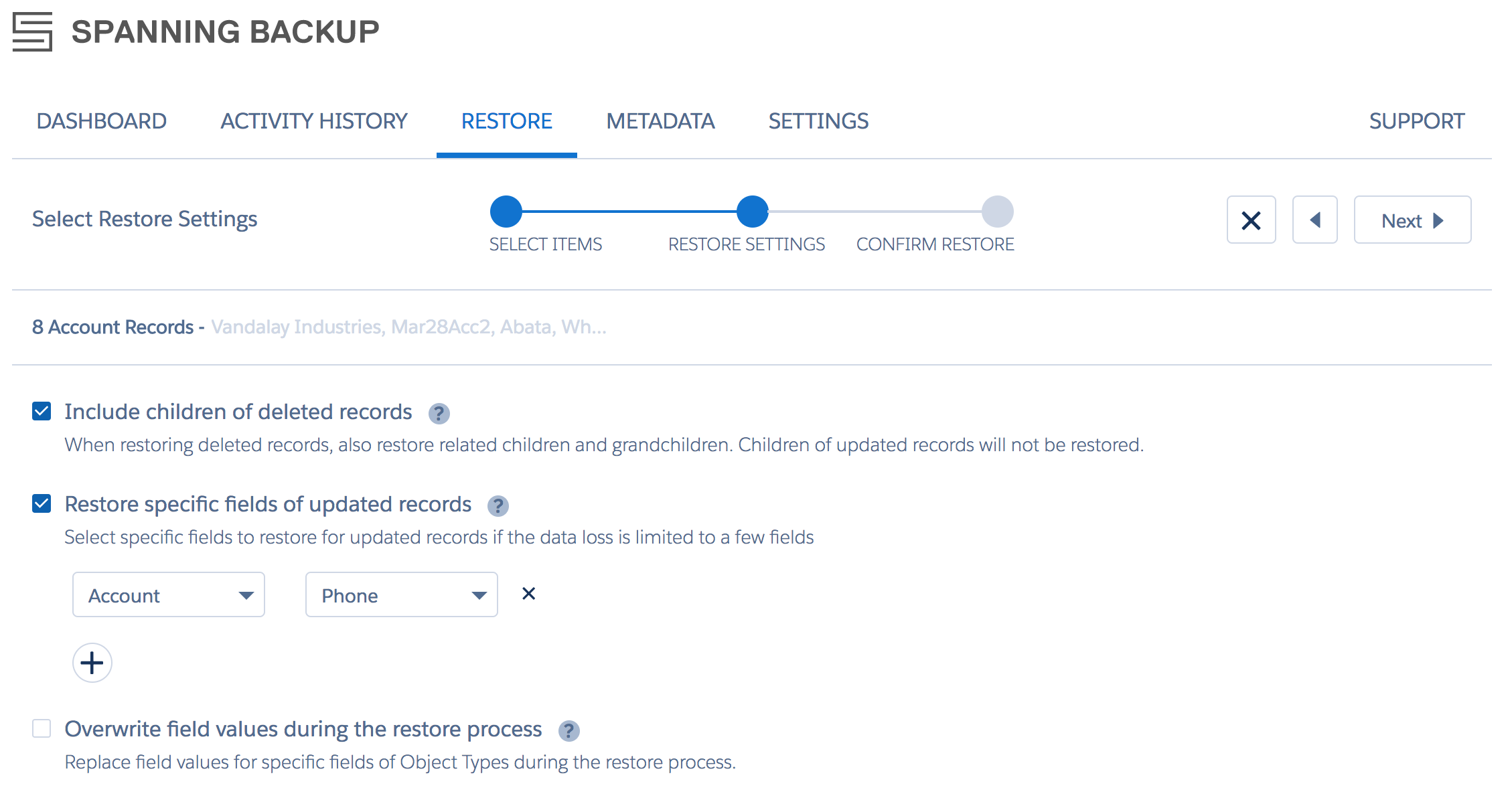Add another field row with plus icon

[92, 663]
